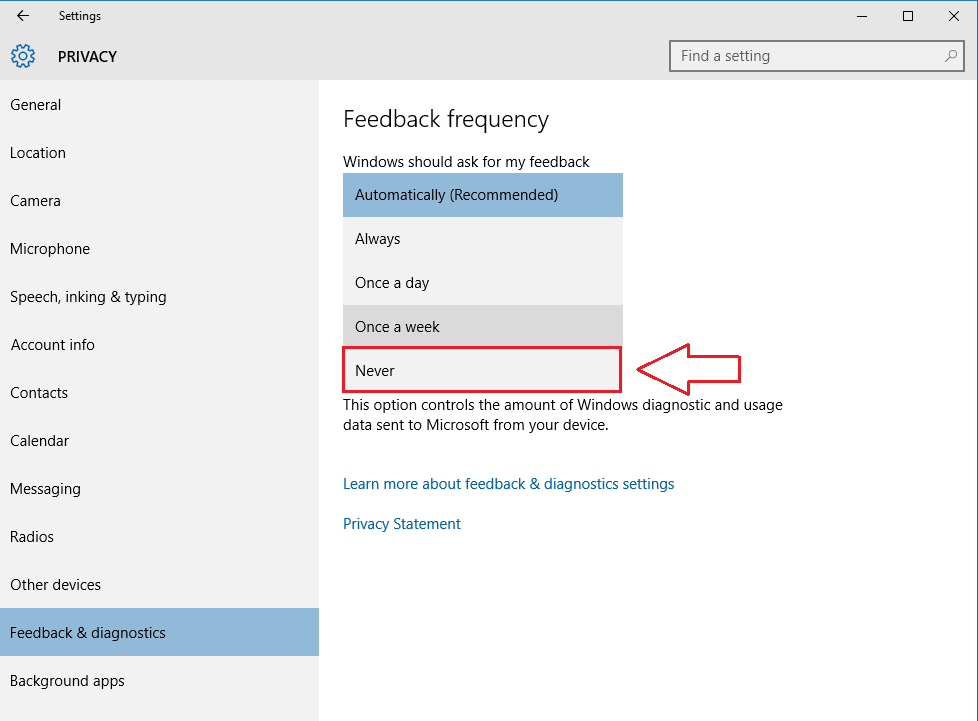
Task: Click the maximize window icon
Action: 908,16
